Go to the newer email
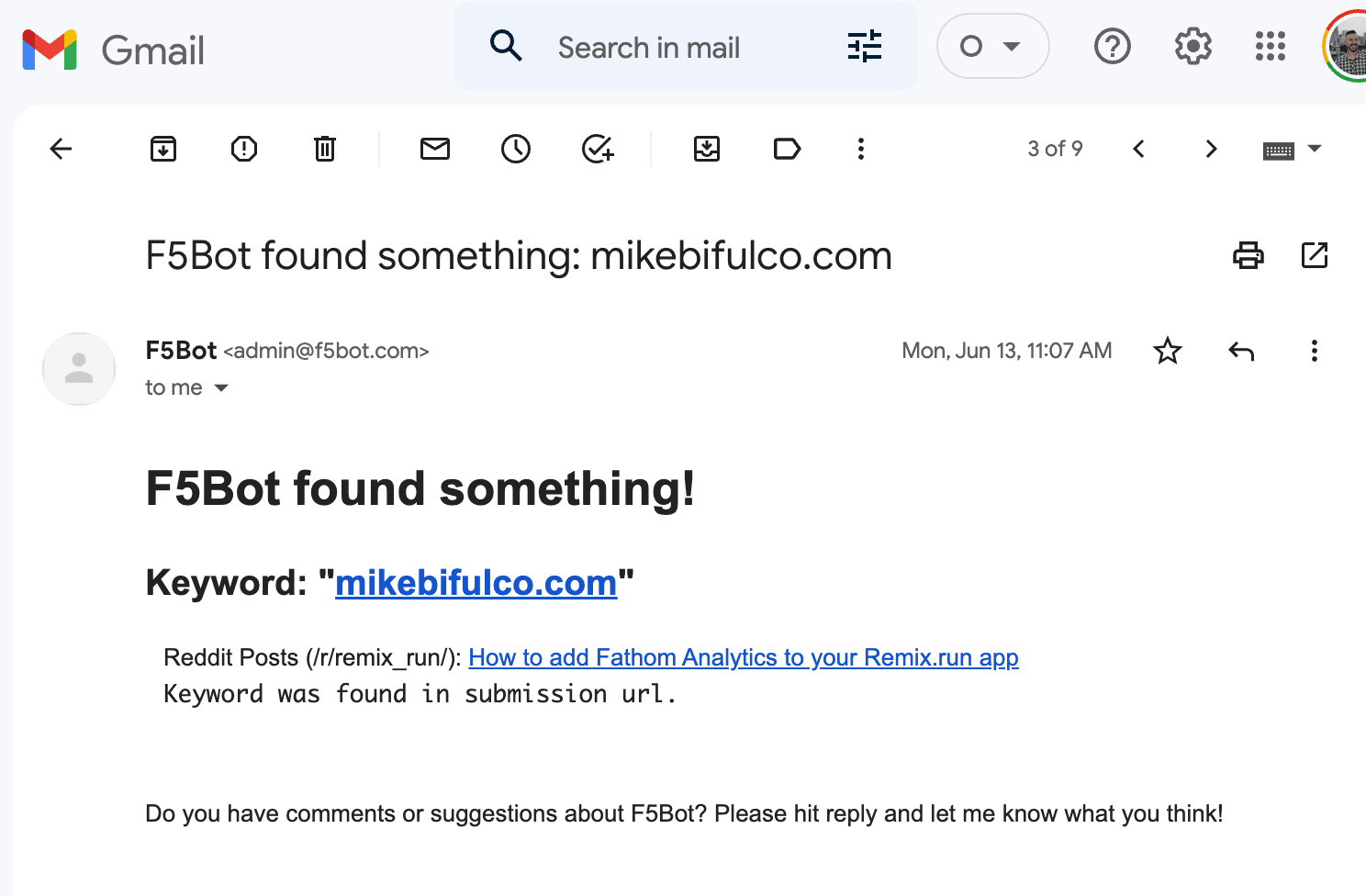1366x896 pixels. [1138, 148]
